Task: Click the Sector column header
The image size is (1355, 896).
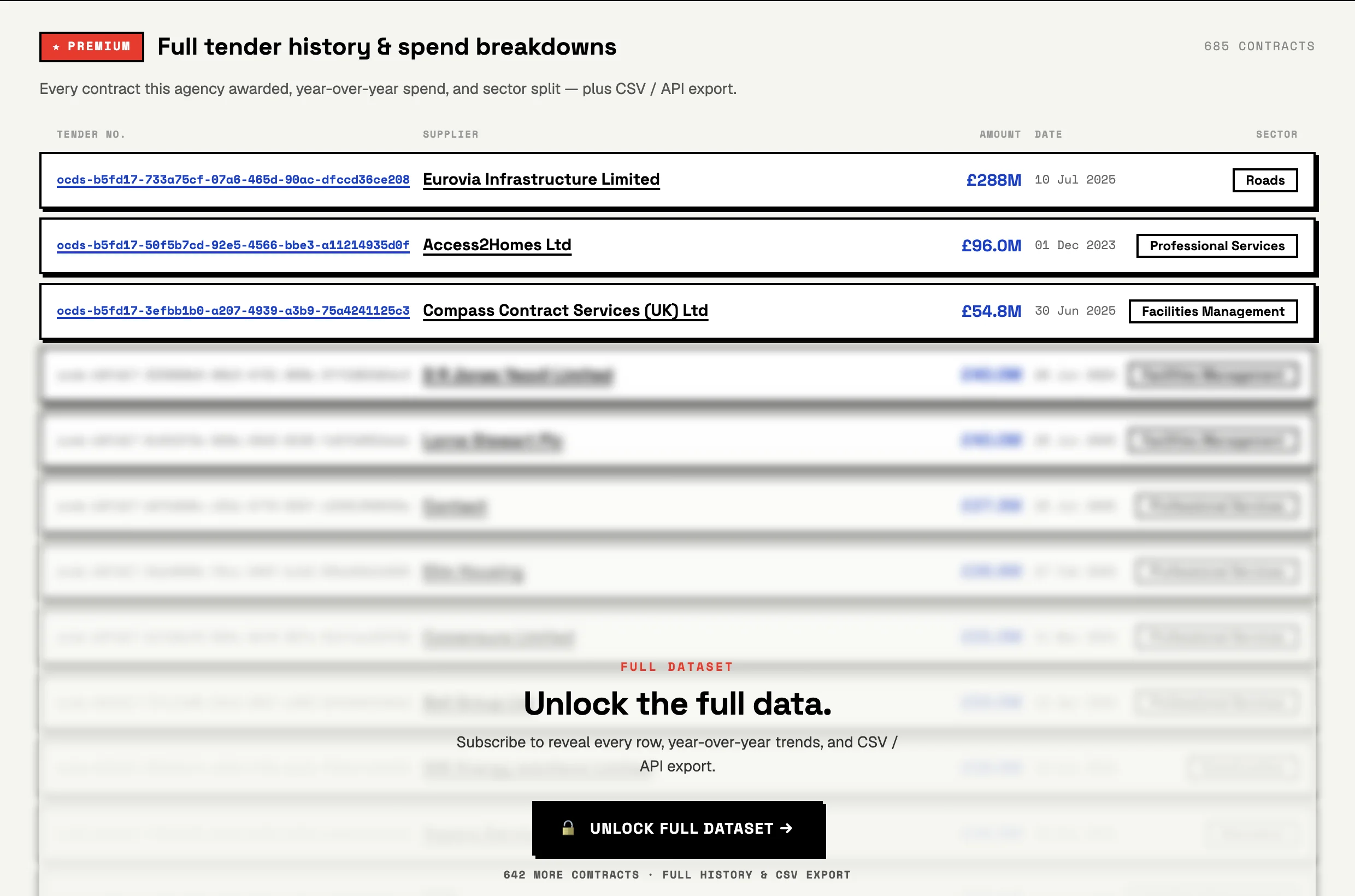Action: click(x=1277, y=134)
